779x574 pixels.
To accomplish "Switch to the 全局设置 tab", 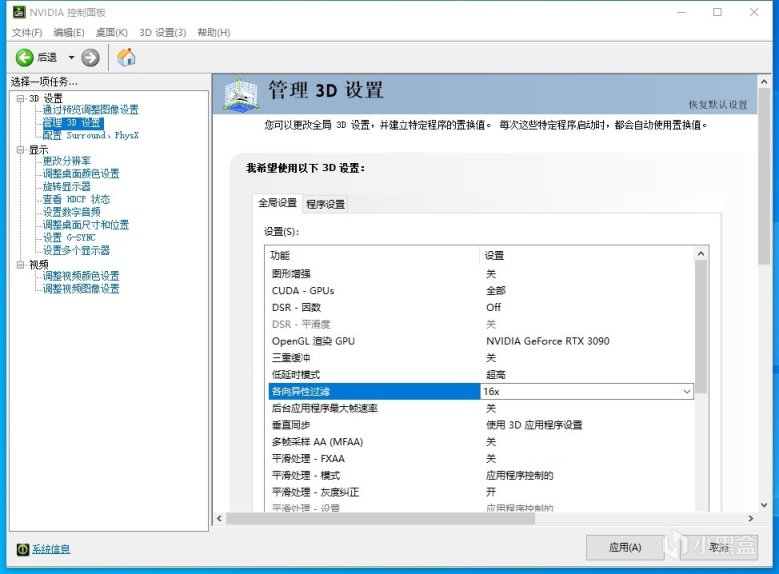I will click(x=277, y=202).
